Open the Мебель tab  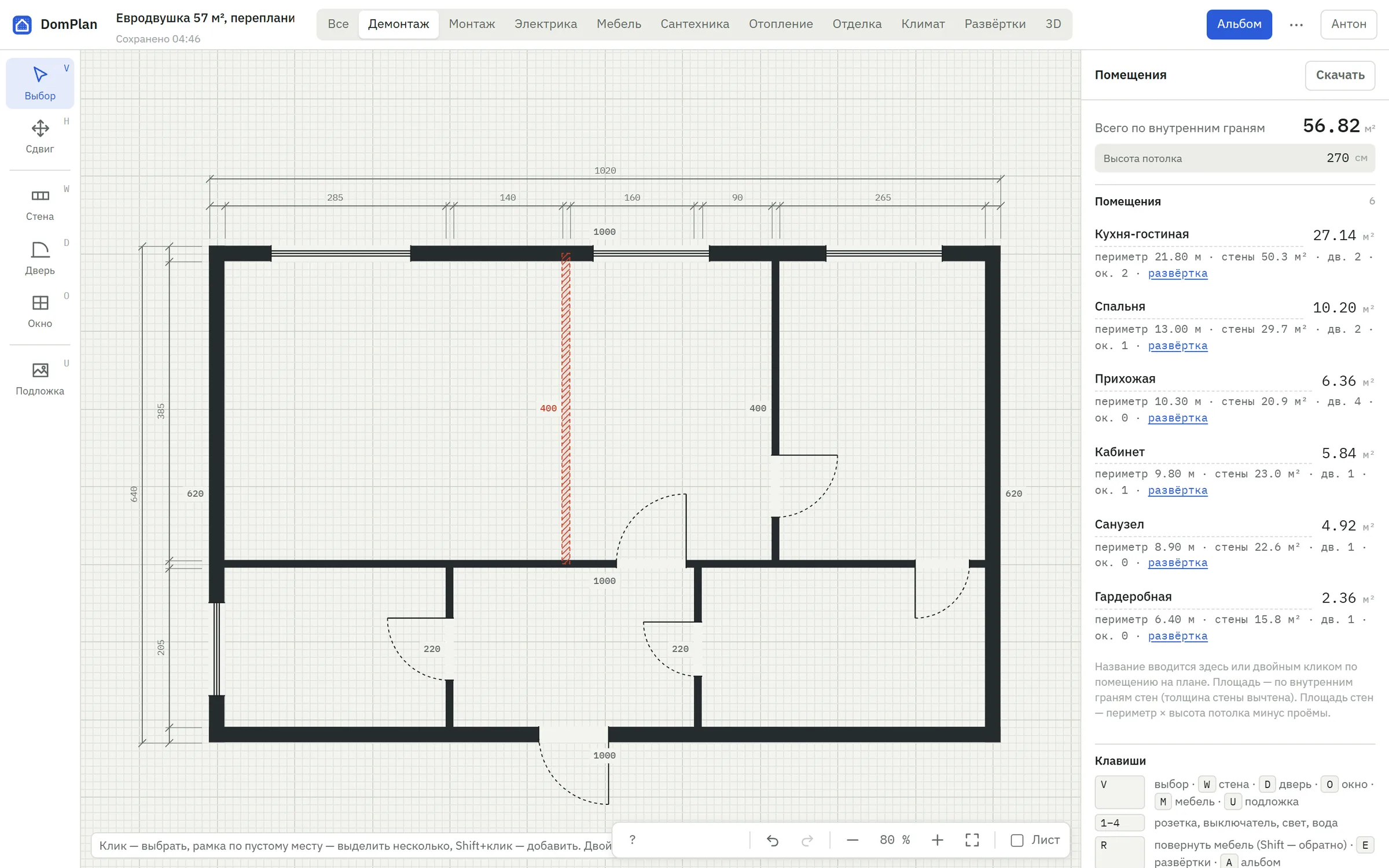tap(619, 24)
